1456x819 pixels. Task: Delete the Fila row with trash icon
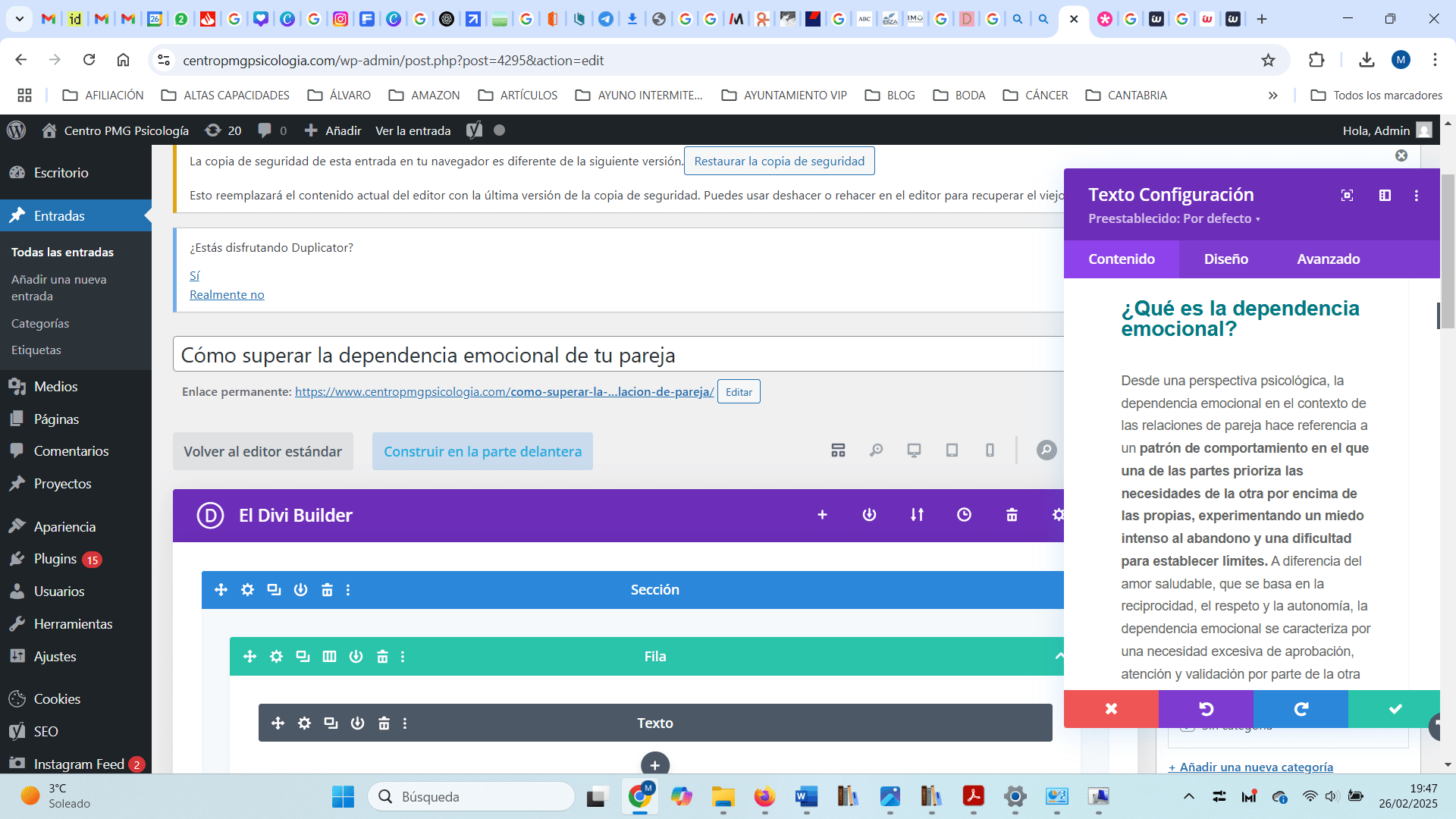pyautogui.click(x=382, y=657)
